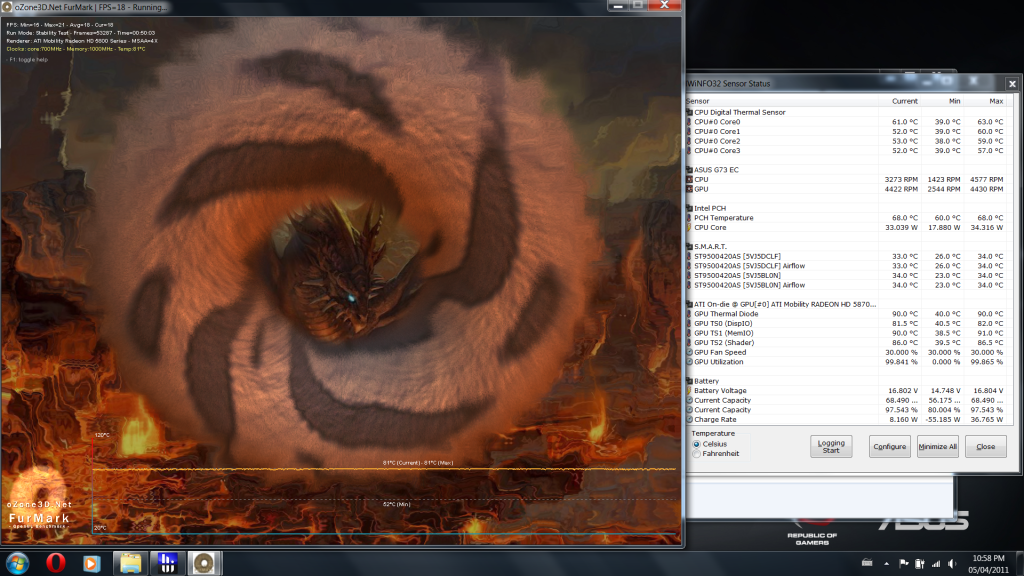Screen dimensions: 1024x576
Task: Show hidden system tray icons
Action: tap(886, 564)
